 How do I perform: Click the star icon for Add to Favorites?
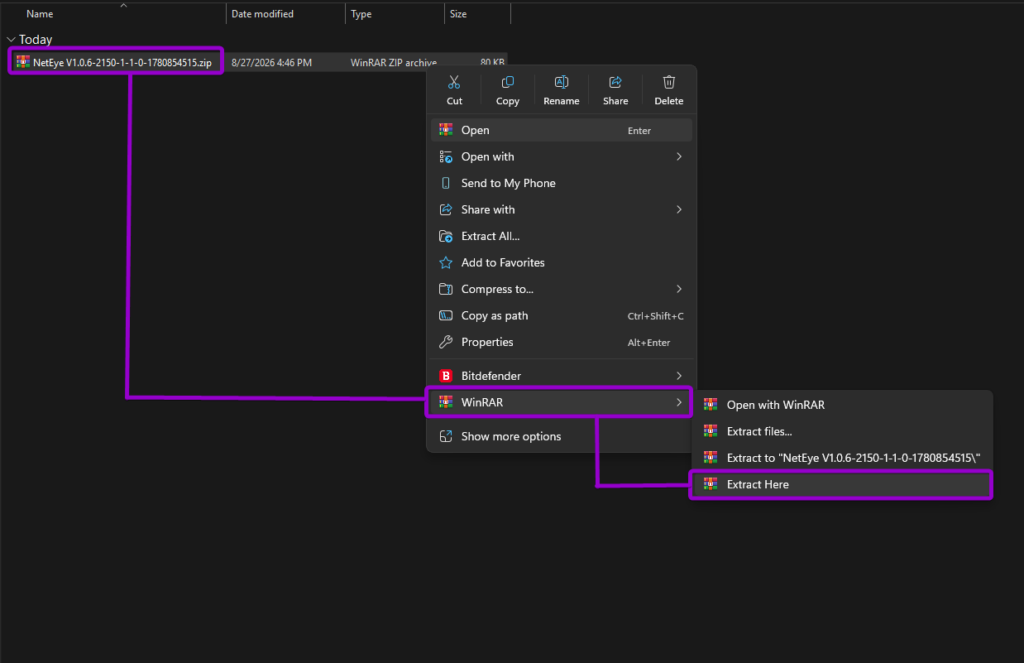pos(446,263)
